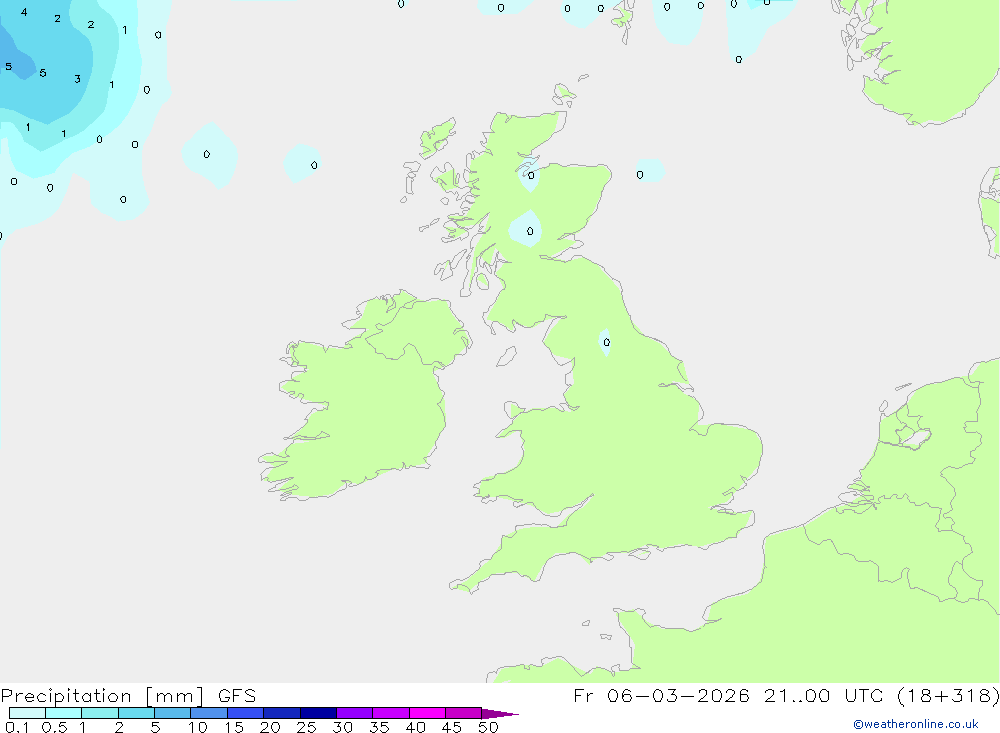This screenshot has width=1000, height=733.
Task: Select the 15–20 mm legend color swatch
Action: point(245,713)
